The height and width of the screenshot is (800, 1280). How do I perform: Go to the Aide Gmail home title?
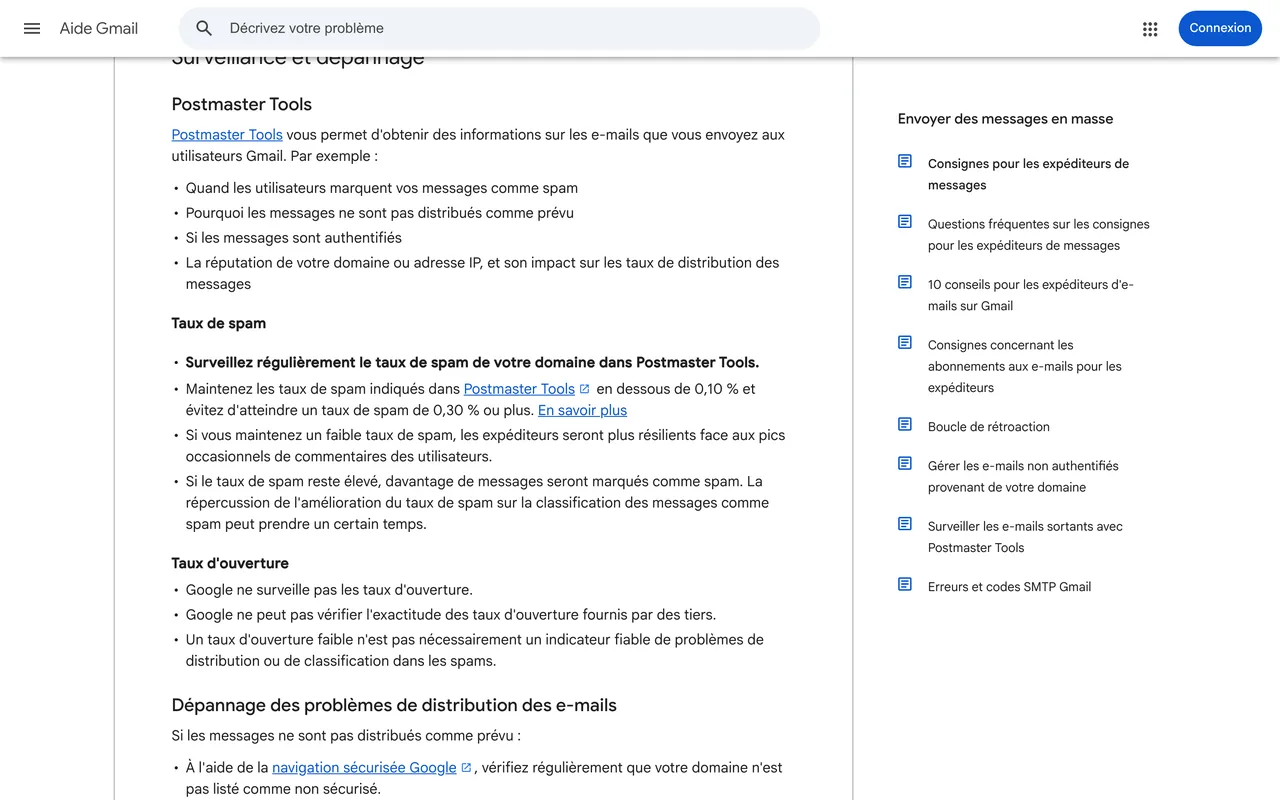(x=99, y=28)
